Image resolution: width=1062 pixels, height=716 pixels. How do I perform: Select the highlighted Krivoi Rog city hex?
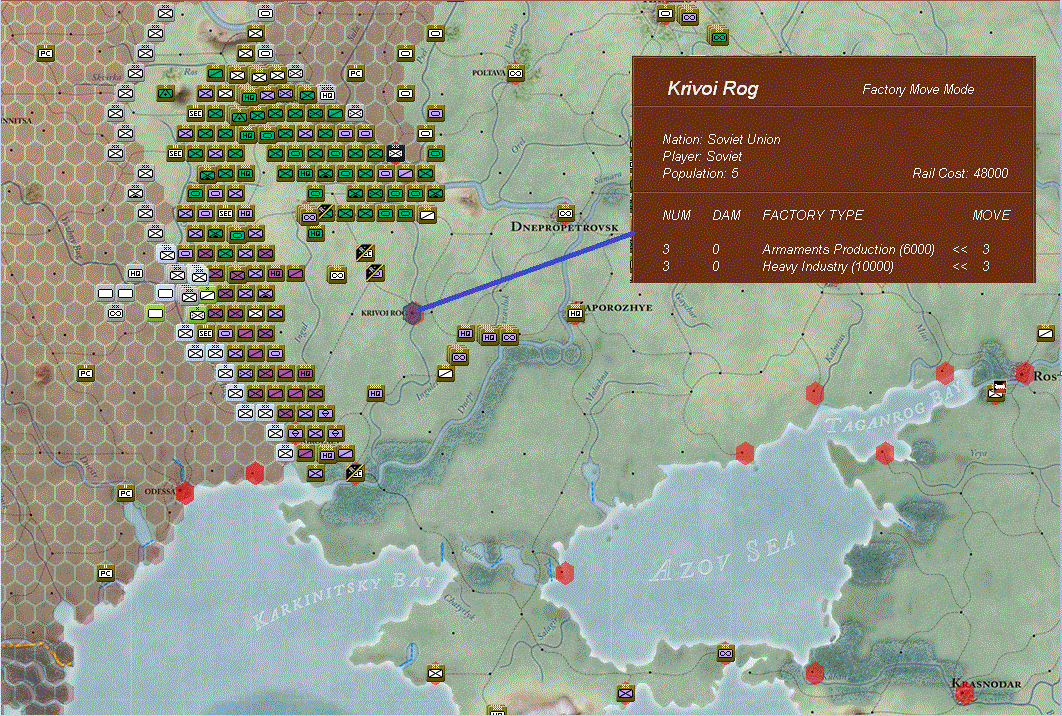(x=412, y=313)
